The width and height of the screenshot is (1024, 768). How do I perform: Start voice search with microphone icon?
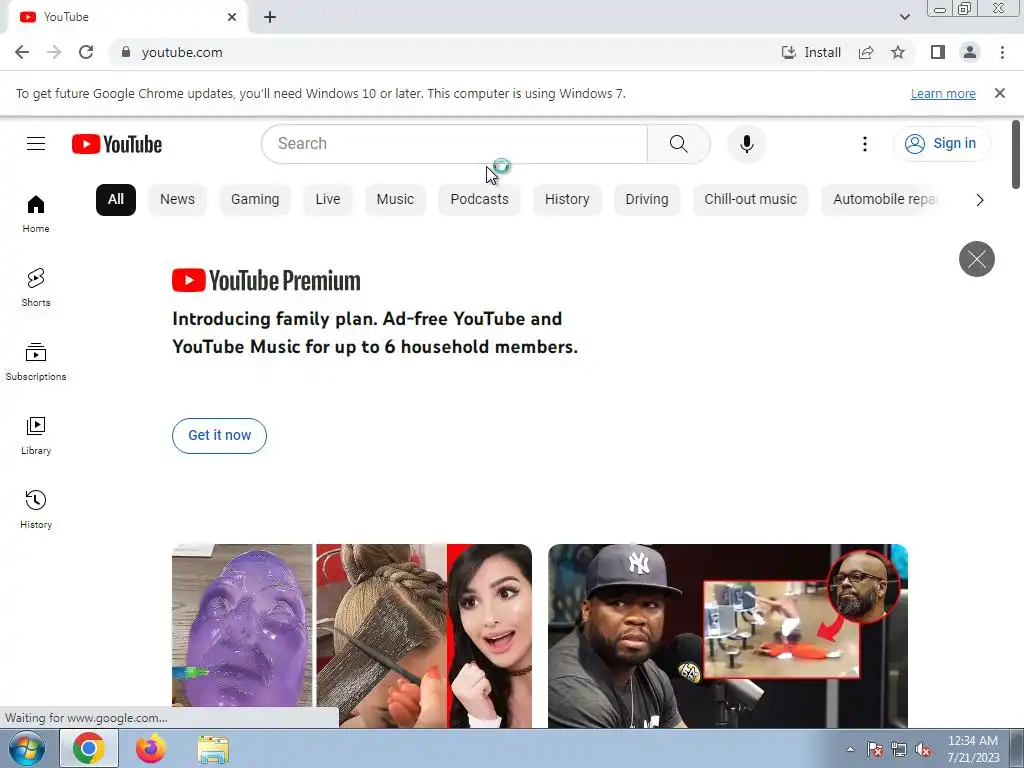[x=746, y=144]
